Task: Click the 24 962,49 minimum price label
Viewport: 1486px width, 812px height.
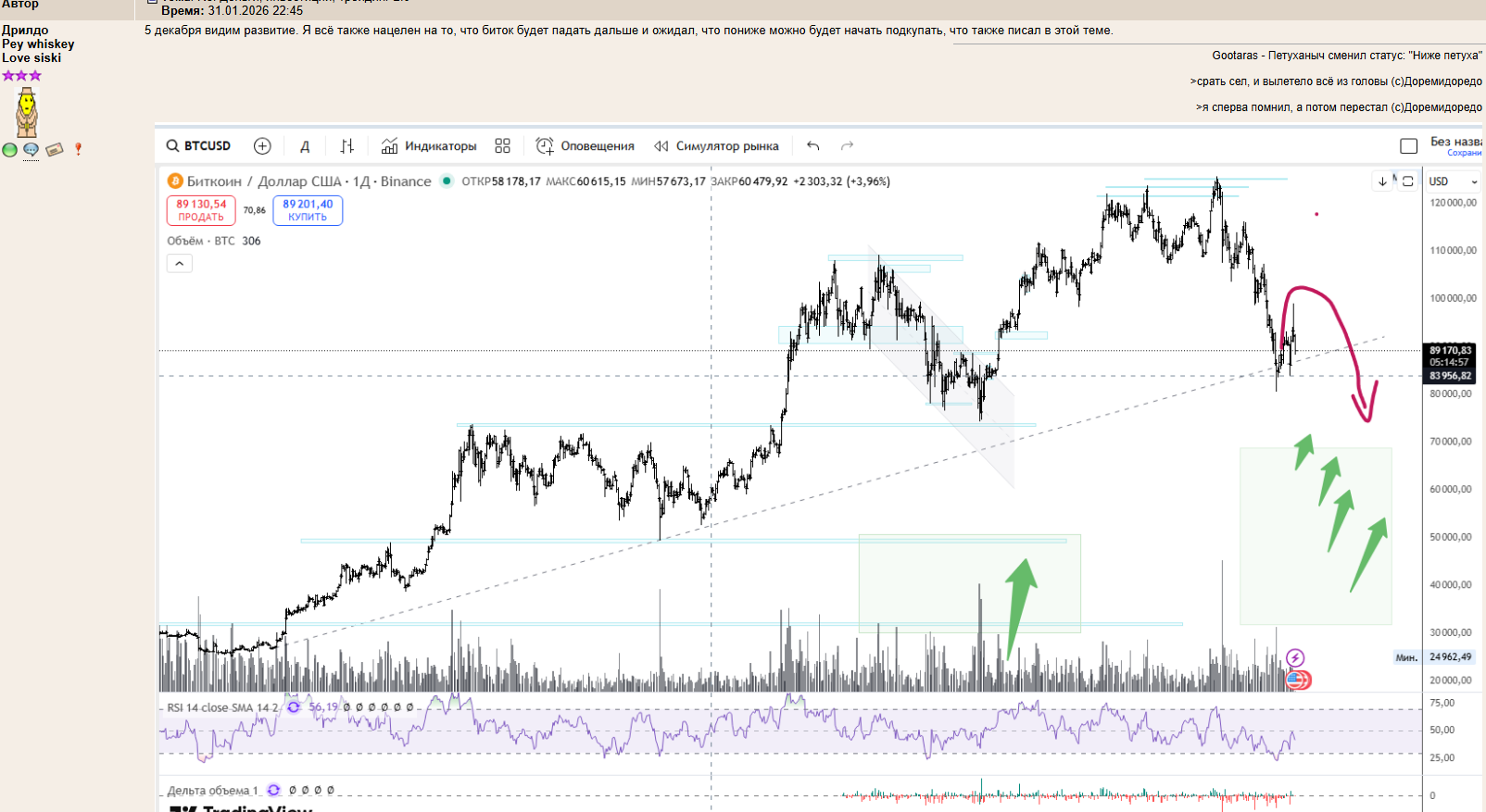Action: click(1450, 656)
